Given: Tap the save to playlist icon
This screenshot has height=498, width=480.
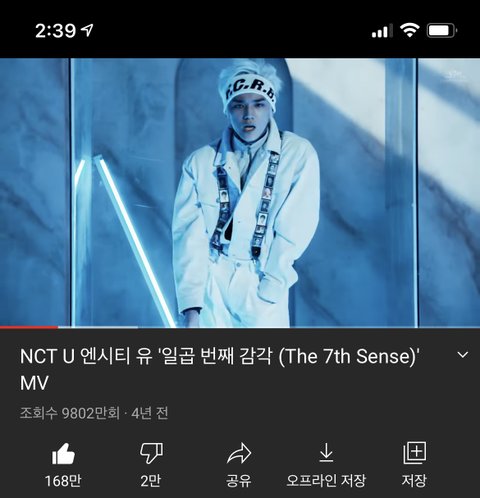Looking at the screenshot, I should [414, 453].
